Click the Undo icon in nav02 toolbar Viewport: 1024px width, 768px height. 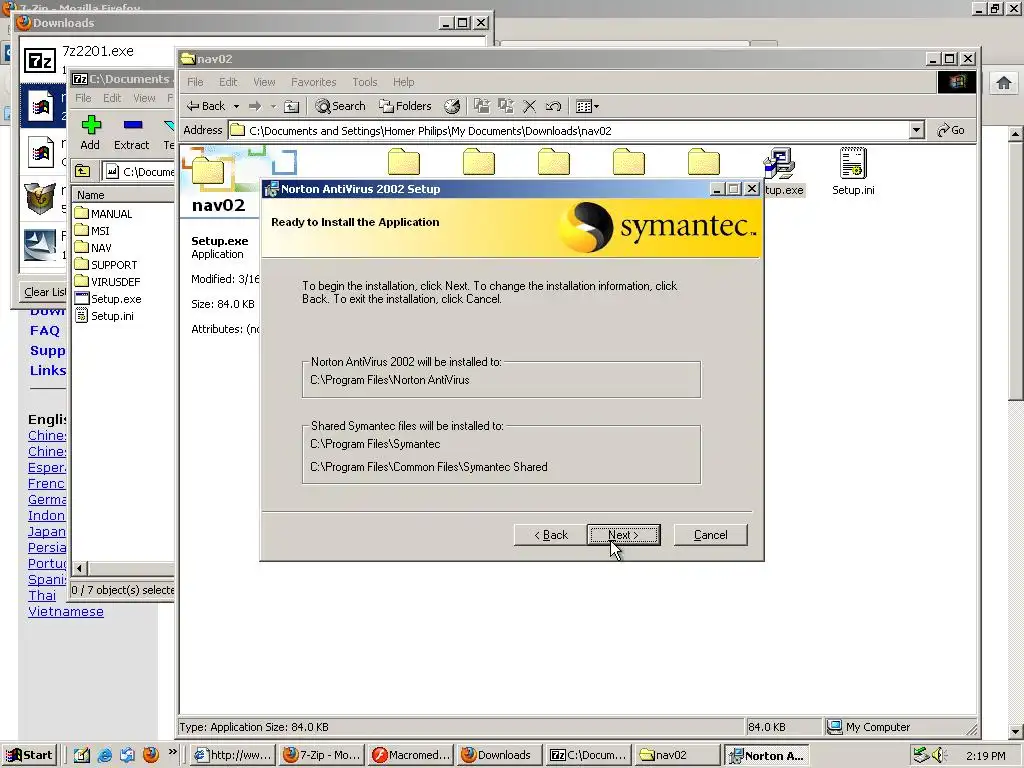[x=553, y=106]
